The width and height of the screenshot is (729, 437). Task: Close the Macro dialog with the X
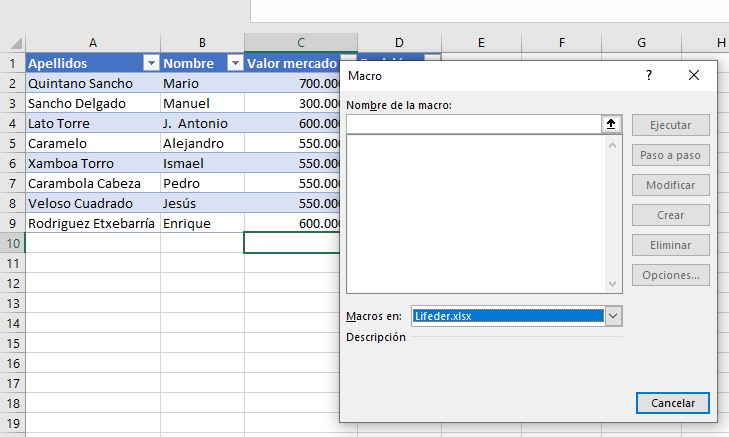point(694,75)
